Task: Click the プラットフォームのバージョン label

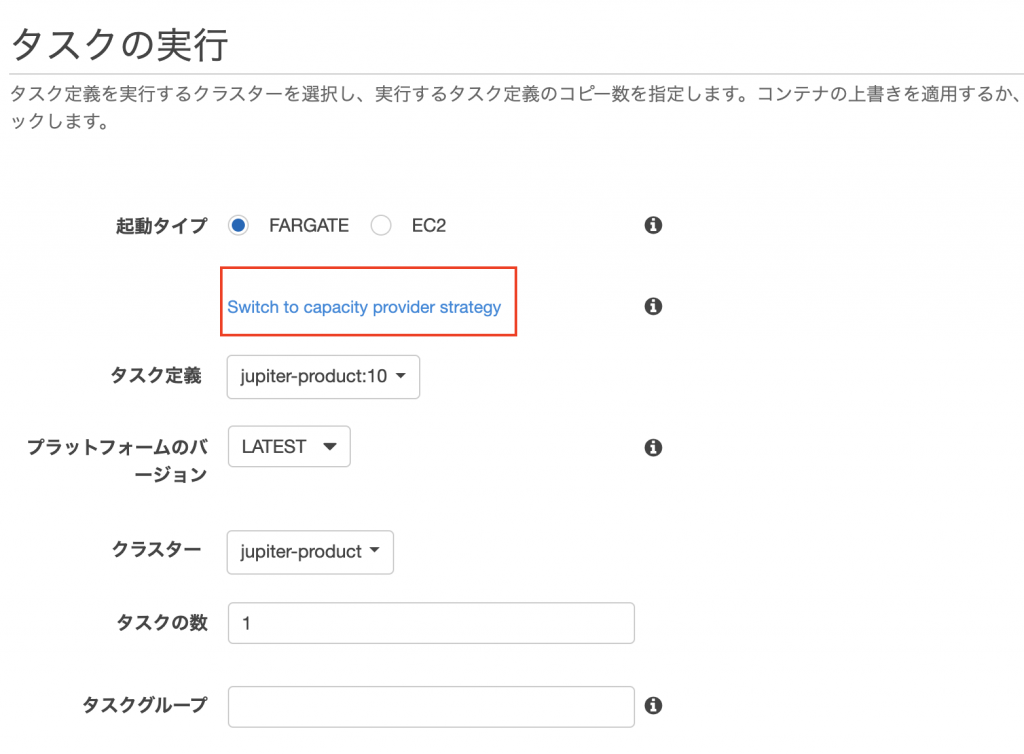Action: (118, 461)
